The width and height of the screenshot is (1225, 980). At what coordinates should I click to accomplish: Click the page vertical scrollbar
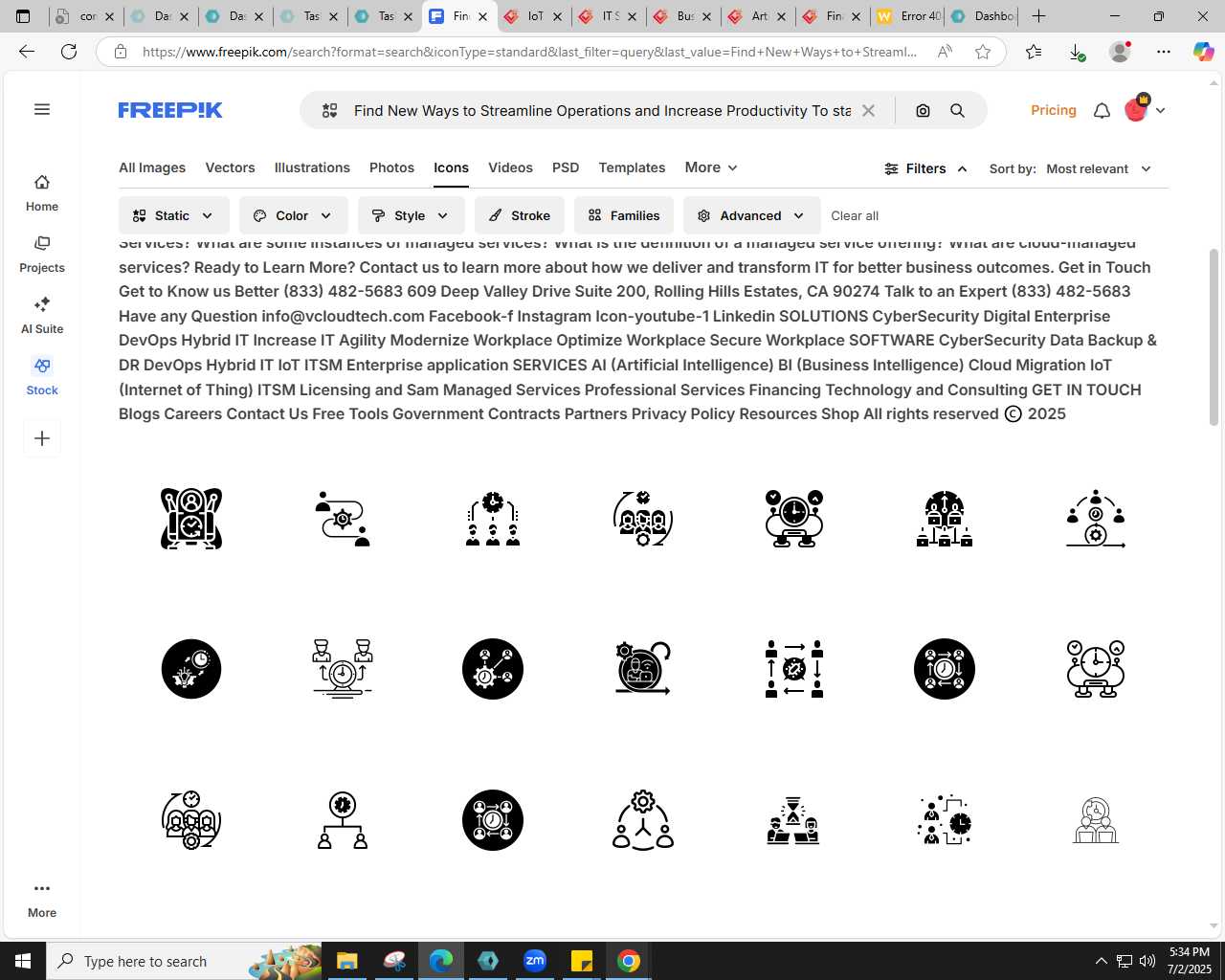[x=1214, y=337]
